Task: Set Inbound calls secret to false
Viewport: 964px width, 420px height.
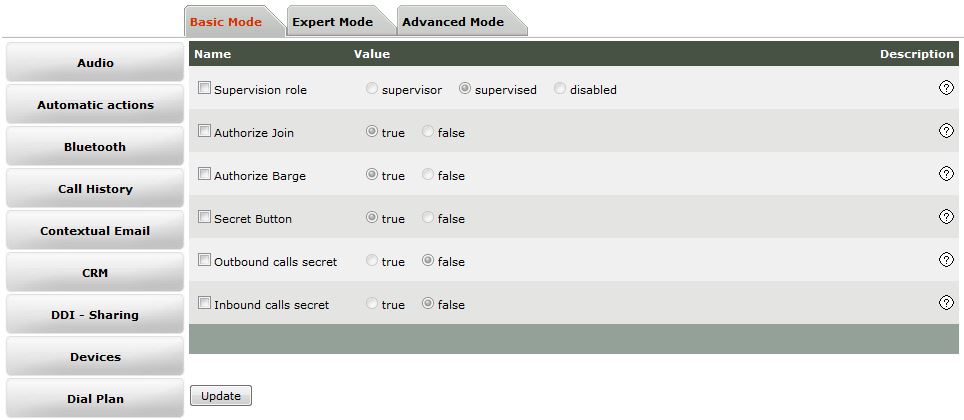Action: [x=428, y=304]
